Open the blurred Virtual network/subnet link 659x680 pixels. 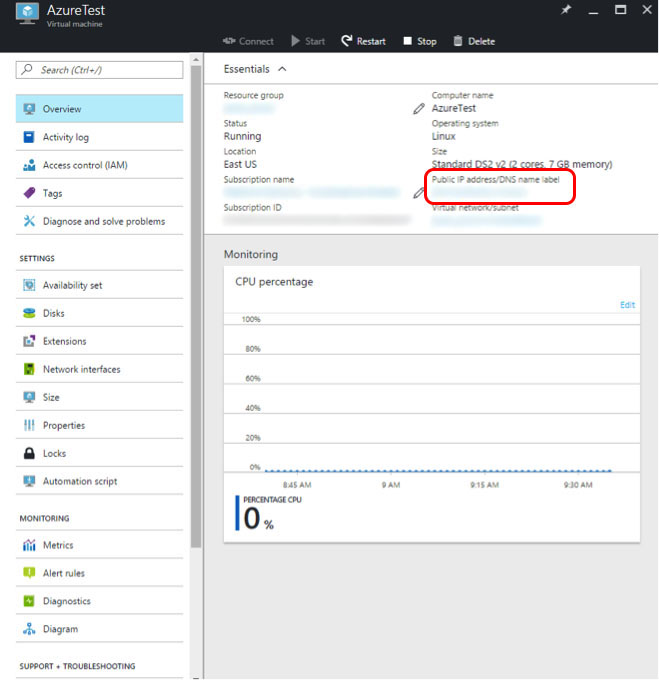click(486, 221)
